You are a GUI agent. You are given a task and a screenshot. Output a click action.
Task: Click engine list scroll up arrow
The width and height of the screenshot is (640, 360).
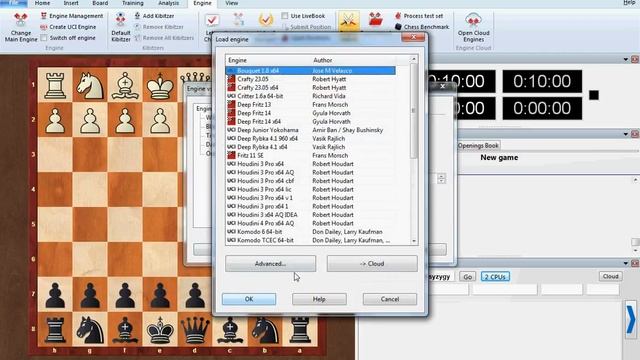414,59
